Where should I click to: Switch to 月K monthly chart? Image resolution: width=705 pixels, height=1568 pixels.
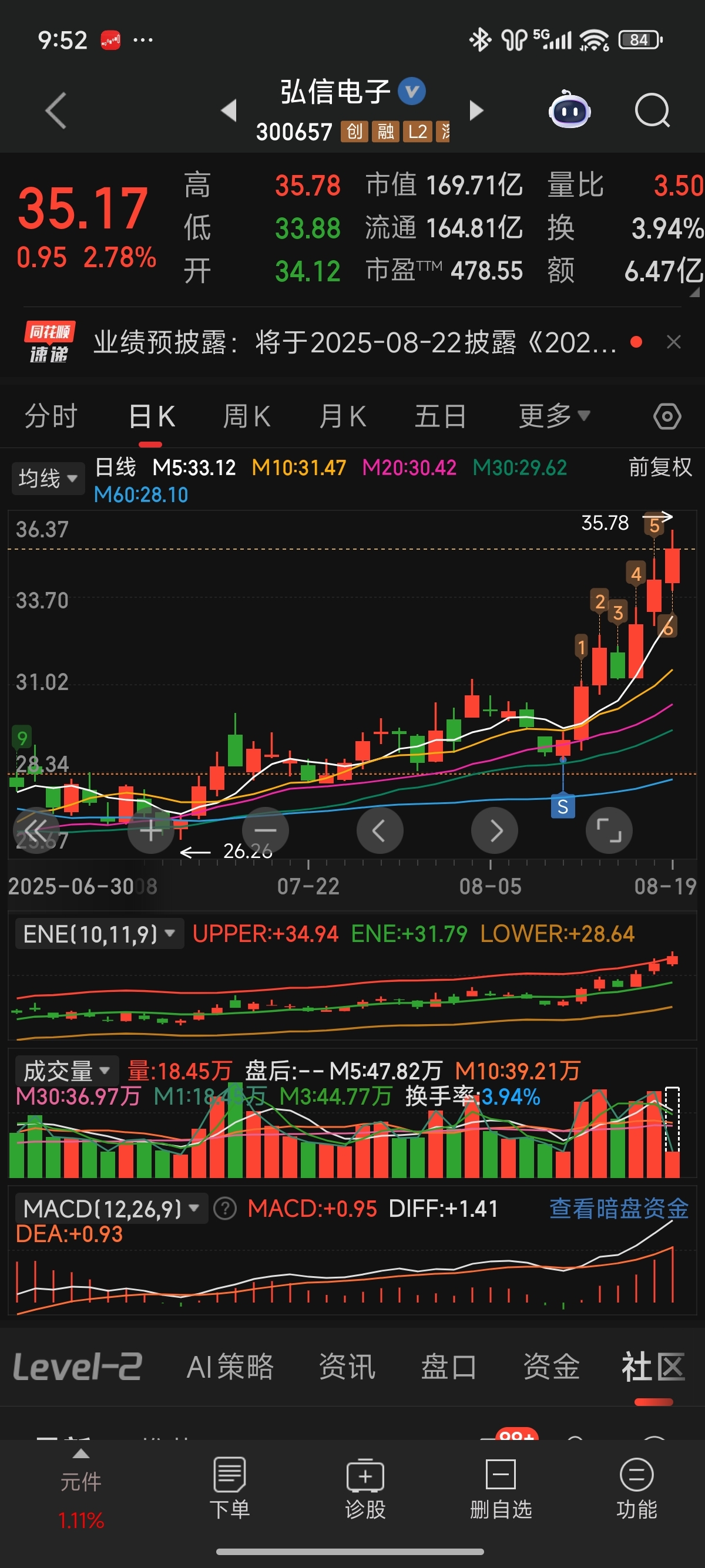(x=342, y=416)
